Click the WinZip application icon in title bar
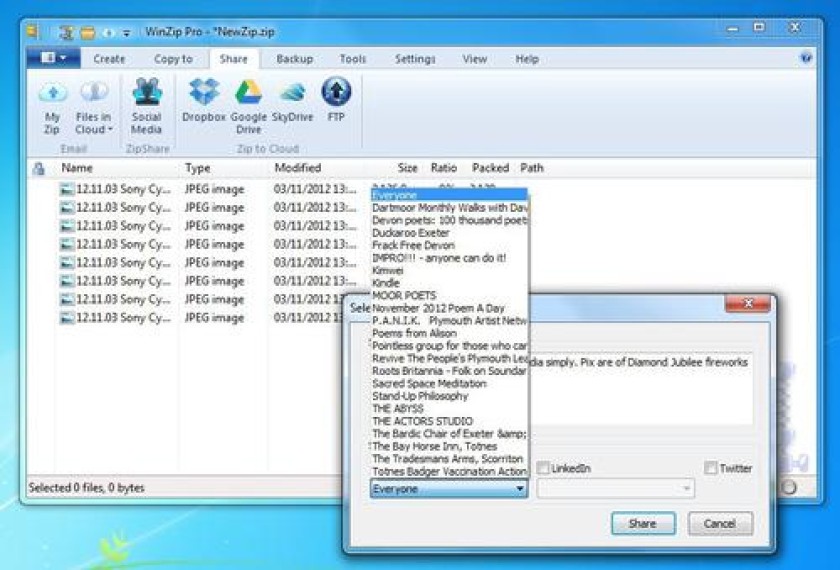This screenshot has height=570, width=840. tap(33, 32)
